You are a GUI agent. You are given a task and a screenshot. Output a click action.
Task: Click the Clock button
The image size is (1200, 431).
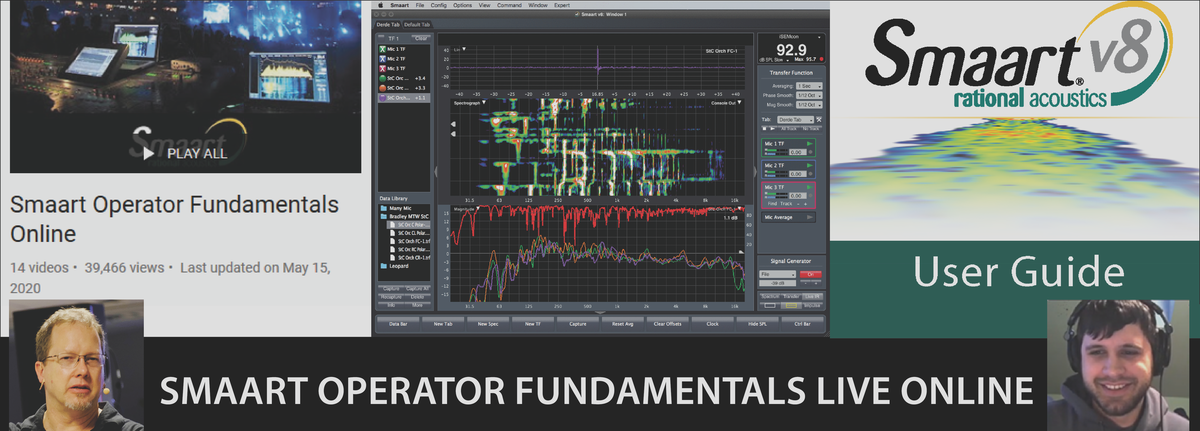pyautogui.click(x=713, y=324)
